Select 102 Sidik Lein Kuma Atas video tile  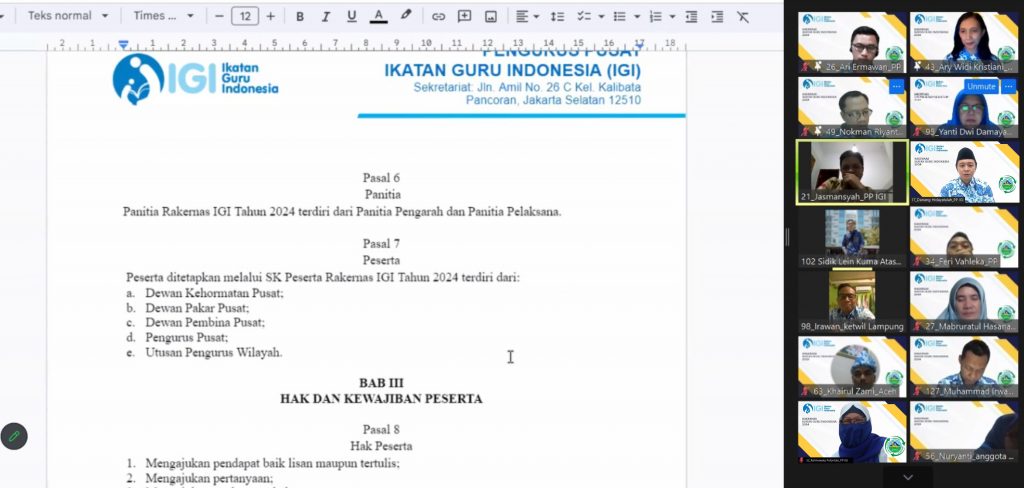click(x=852, y=238)
